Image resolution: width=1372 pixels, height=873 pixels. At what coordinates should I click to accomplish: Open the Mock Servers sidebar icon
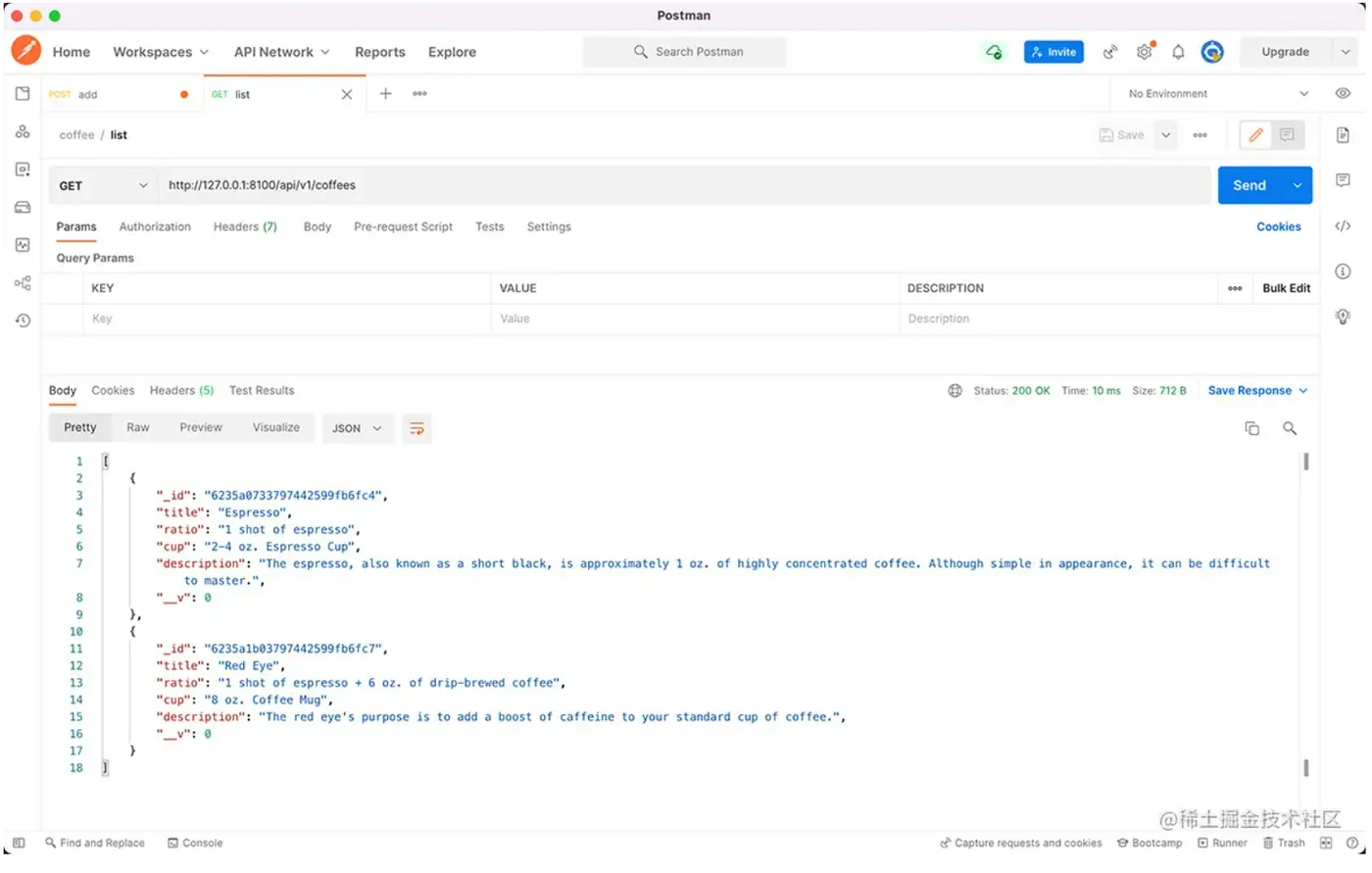(x=23, y=207)
